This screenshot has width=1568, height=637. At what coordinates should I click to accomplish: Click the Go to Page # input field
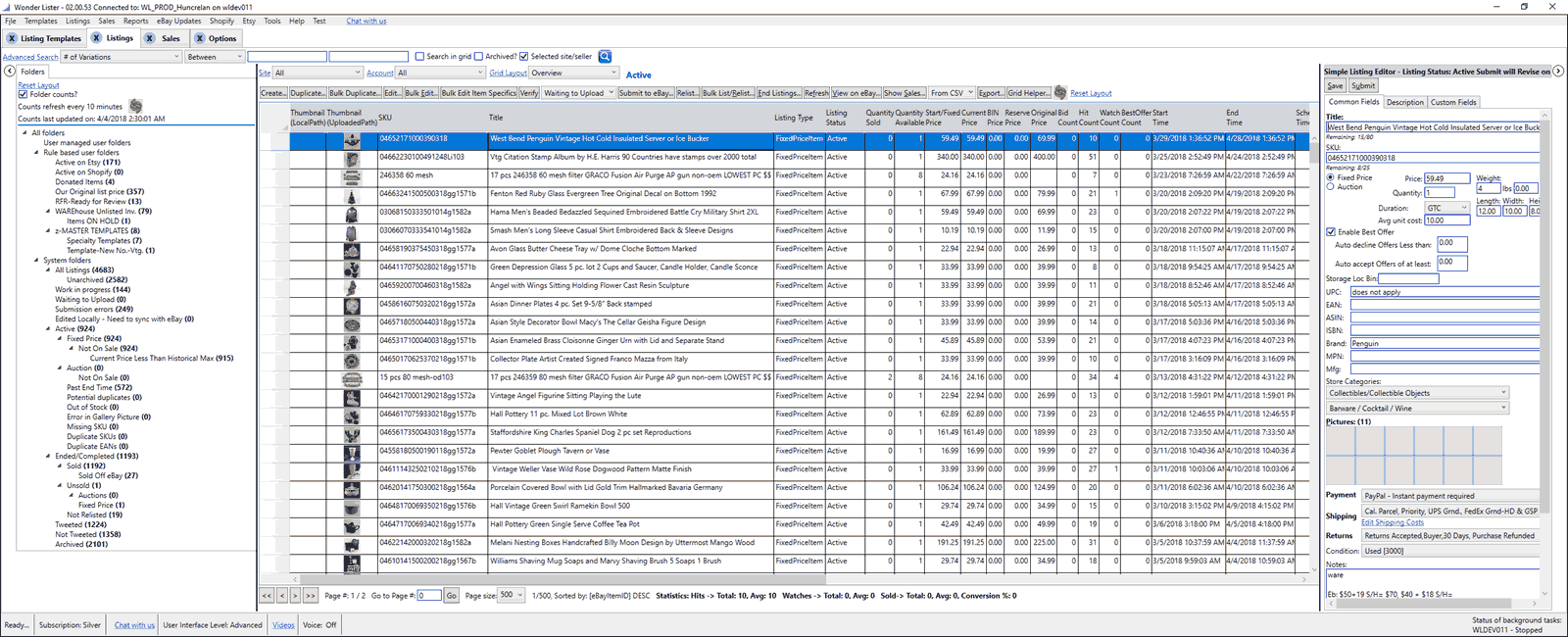(429, 595)
